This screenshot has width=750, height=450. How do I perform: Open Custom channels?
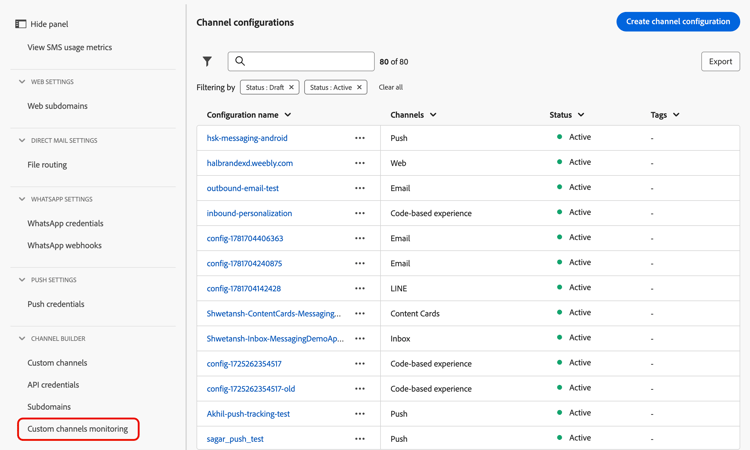tap(57, 363)
